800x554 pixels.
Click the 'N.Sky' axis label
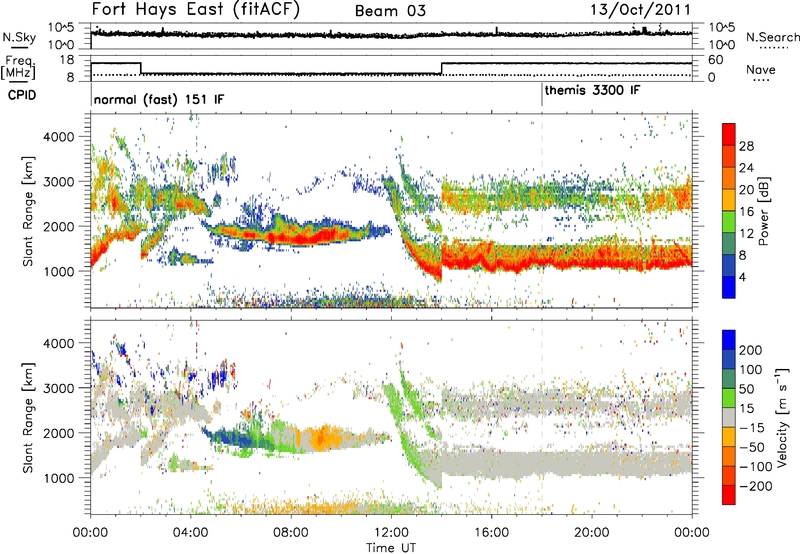(x=19, y=37)
